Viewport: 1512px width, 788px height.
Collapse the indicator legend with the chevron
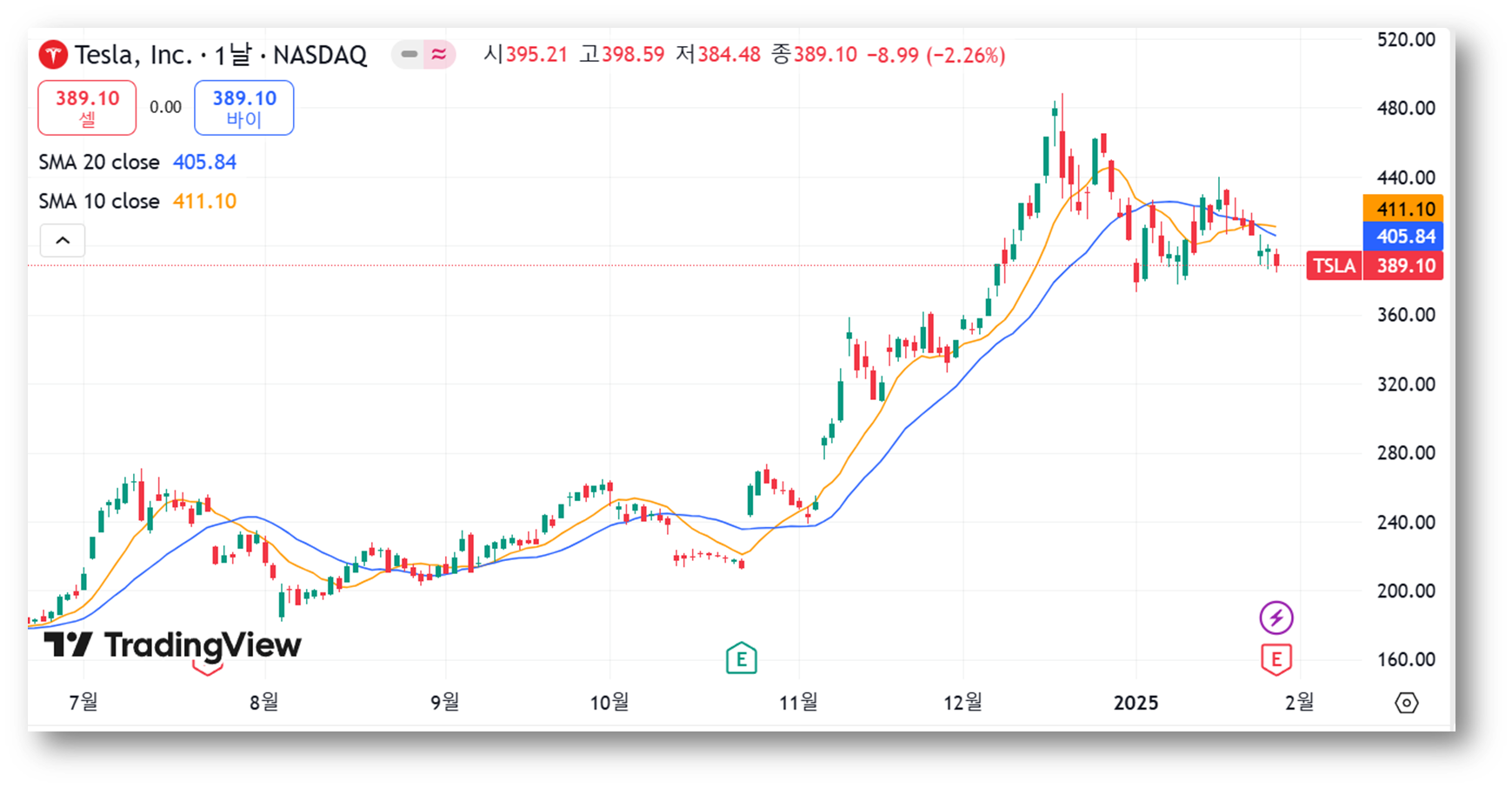click(x=63, y=241)
